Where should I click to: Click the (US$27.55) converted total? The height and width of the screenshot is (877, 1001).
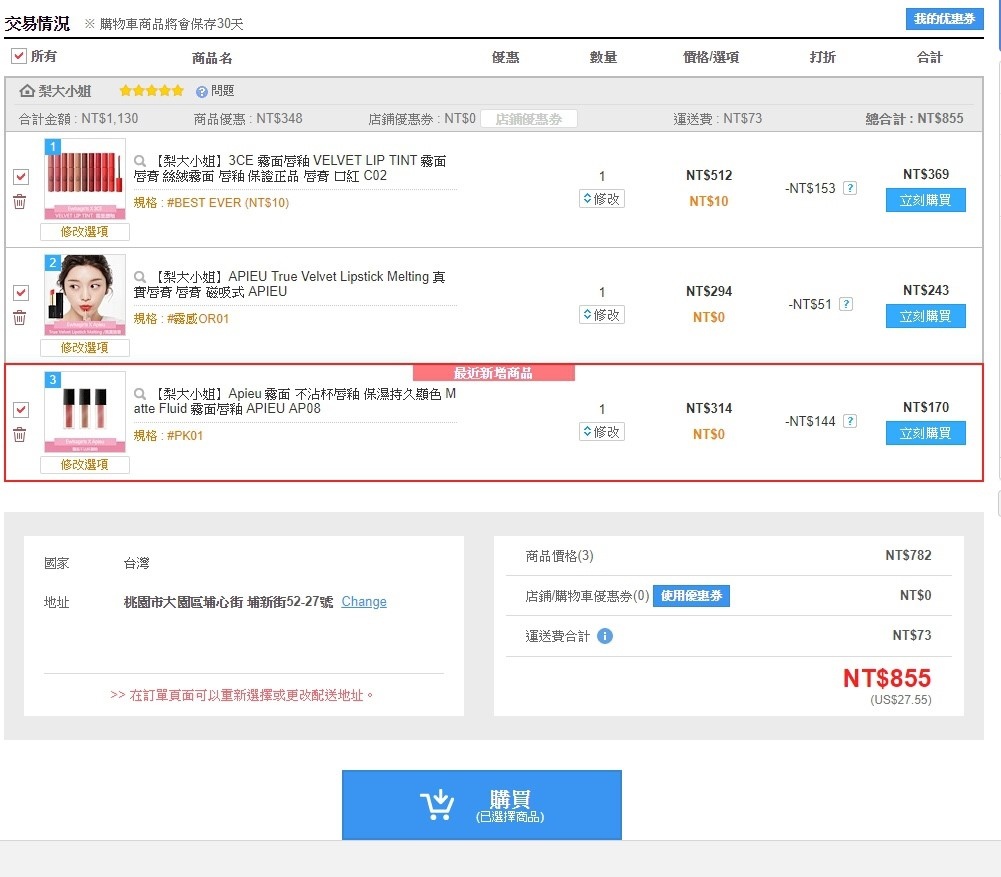coord(901,700)
